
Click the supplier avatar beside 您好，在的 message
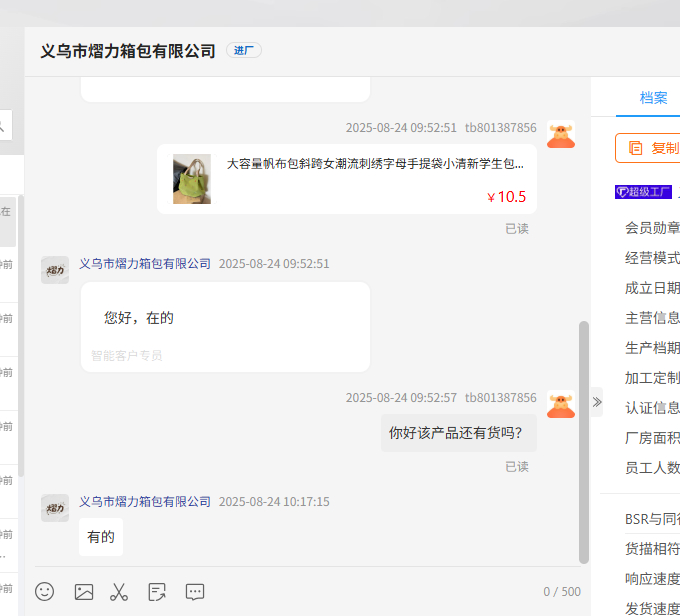coord(55,270)
